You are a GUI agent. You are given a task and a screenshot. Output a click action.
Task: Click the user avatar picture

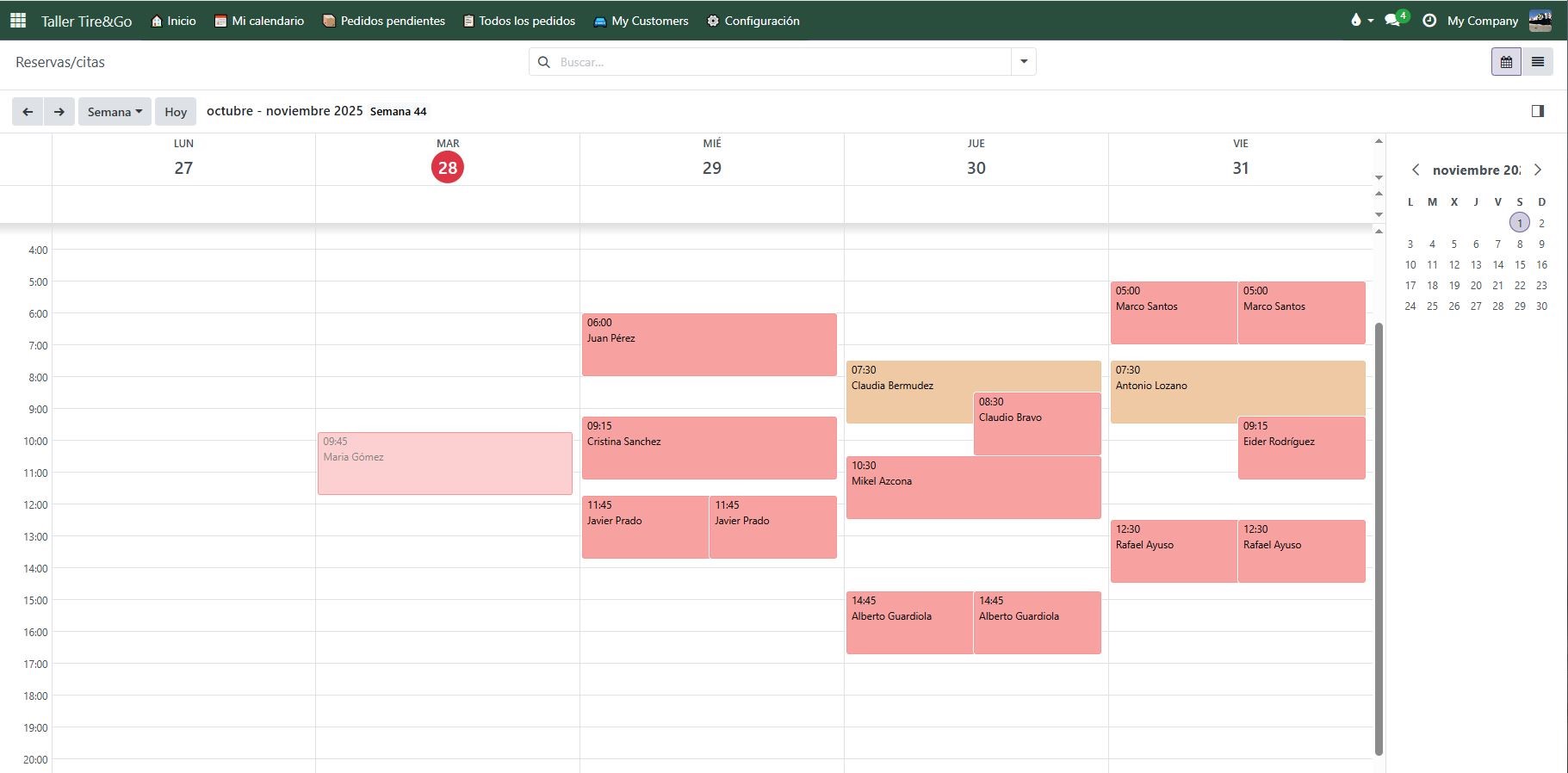(1540, 21)
